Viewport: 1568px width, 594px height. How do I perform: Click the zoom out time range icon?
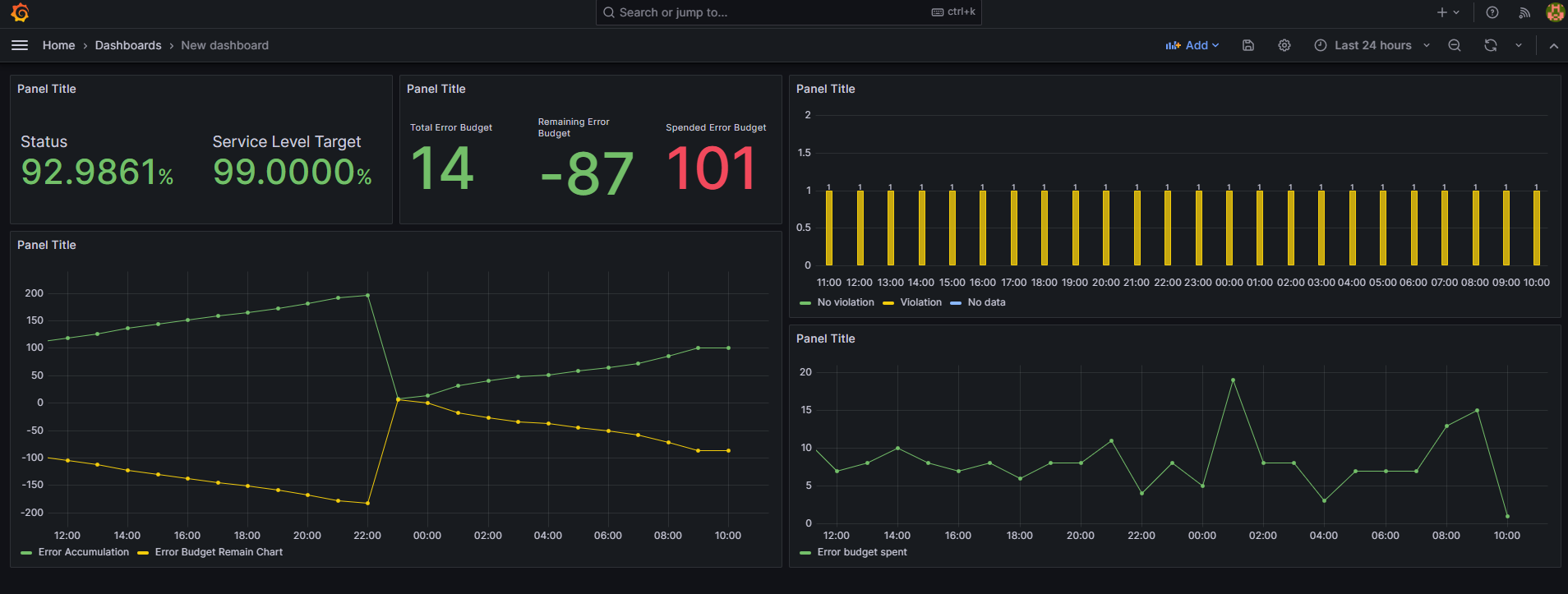coord(1455,45)
